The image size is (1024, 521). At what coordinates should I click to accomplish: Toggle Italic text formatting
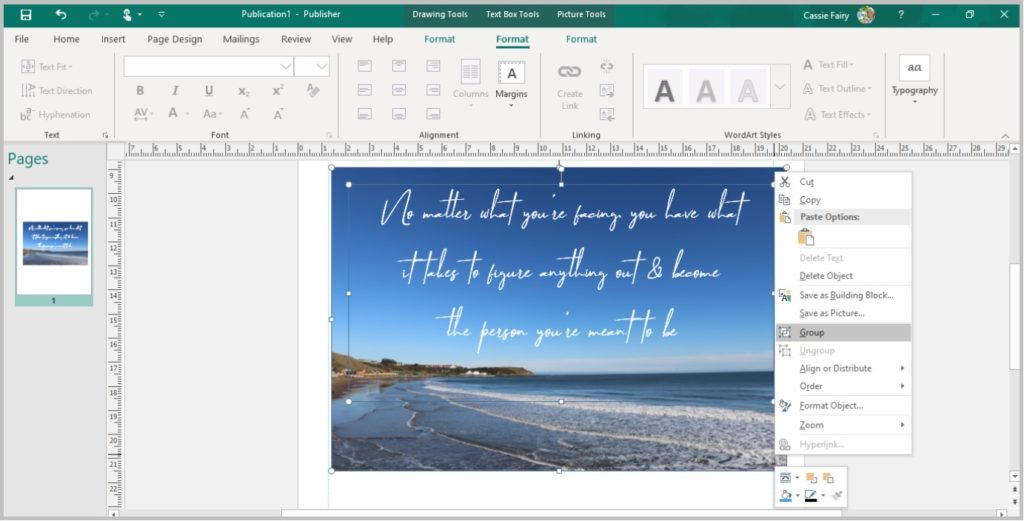tap(175, 91)
